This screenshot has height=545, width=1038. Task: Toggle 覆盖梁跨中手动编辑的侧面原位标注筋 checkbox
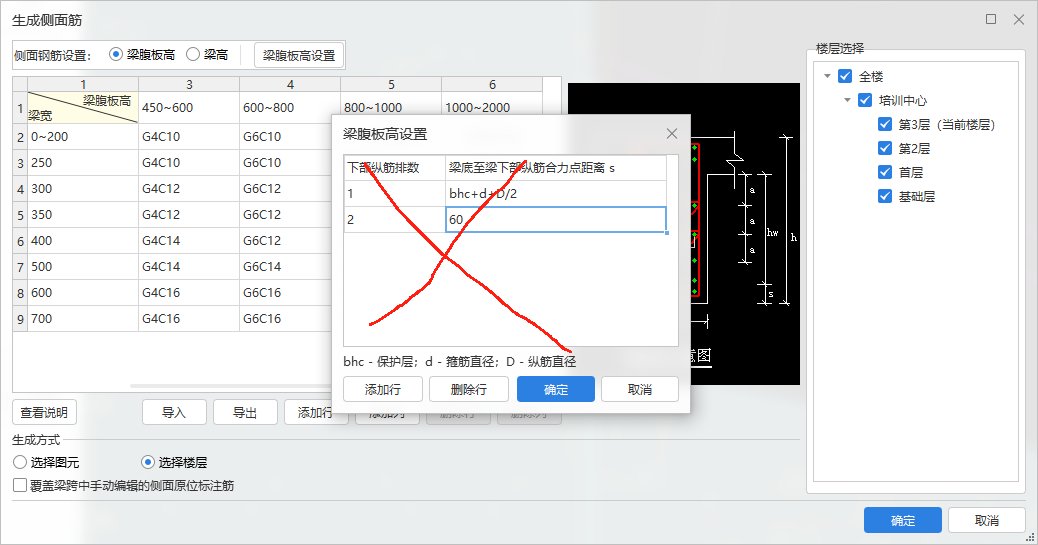pyautogui.click(x=20, y=485)
